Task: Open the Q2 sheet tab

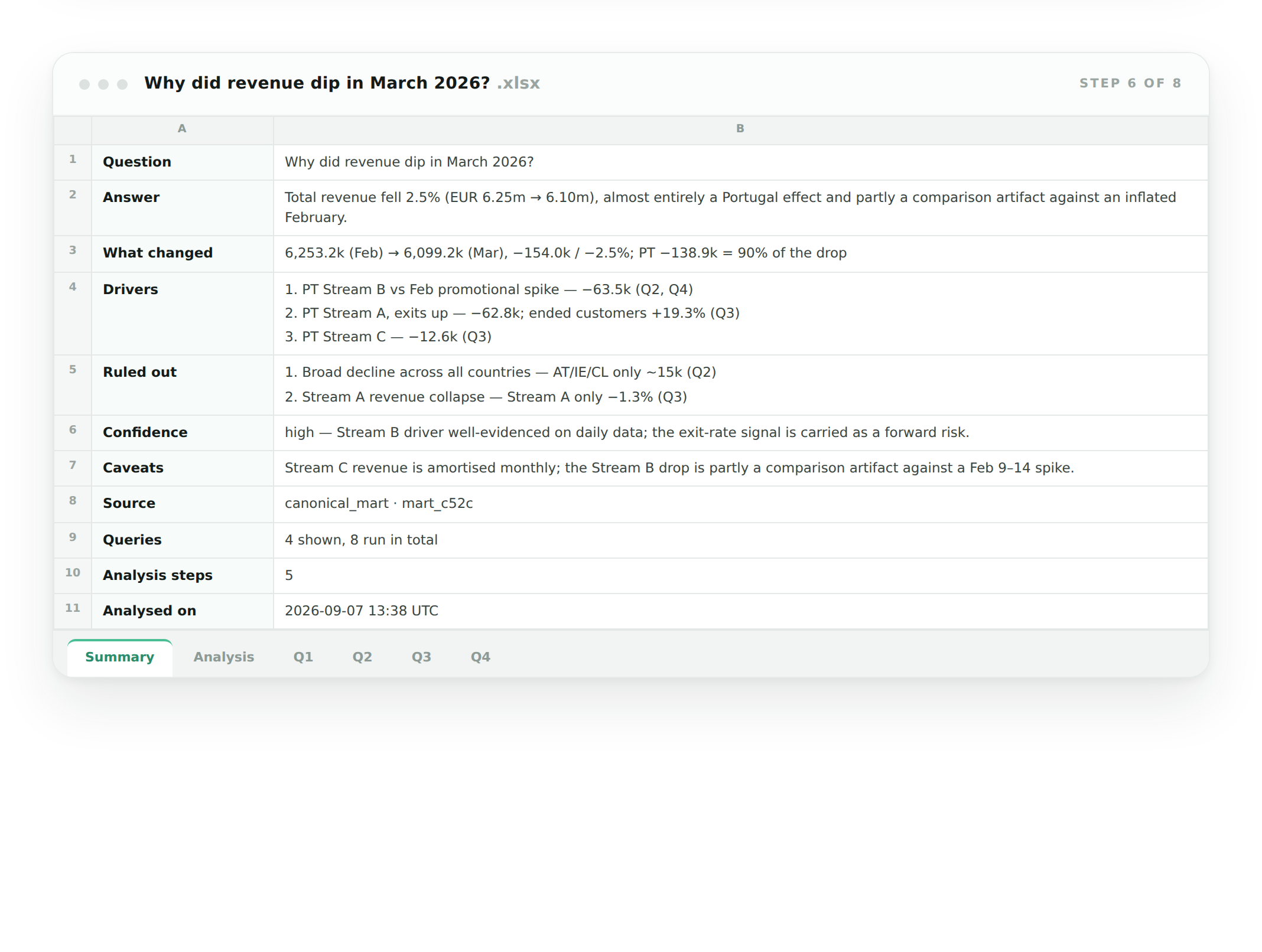Action: [x=362, y=657]
